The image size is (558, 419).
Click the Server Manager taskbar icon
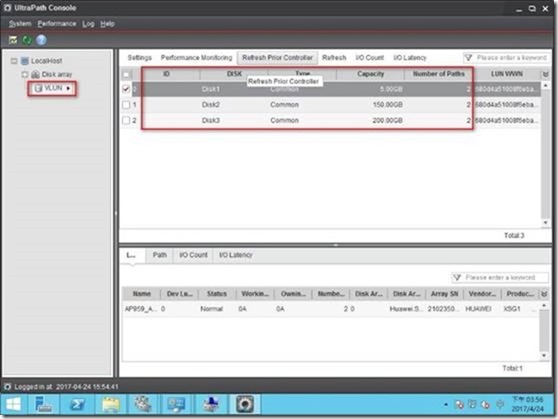(x=43, y=404)
